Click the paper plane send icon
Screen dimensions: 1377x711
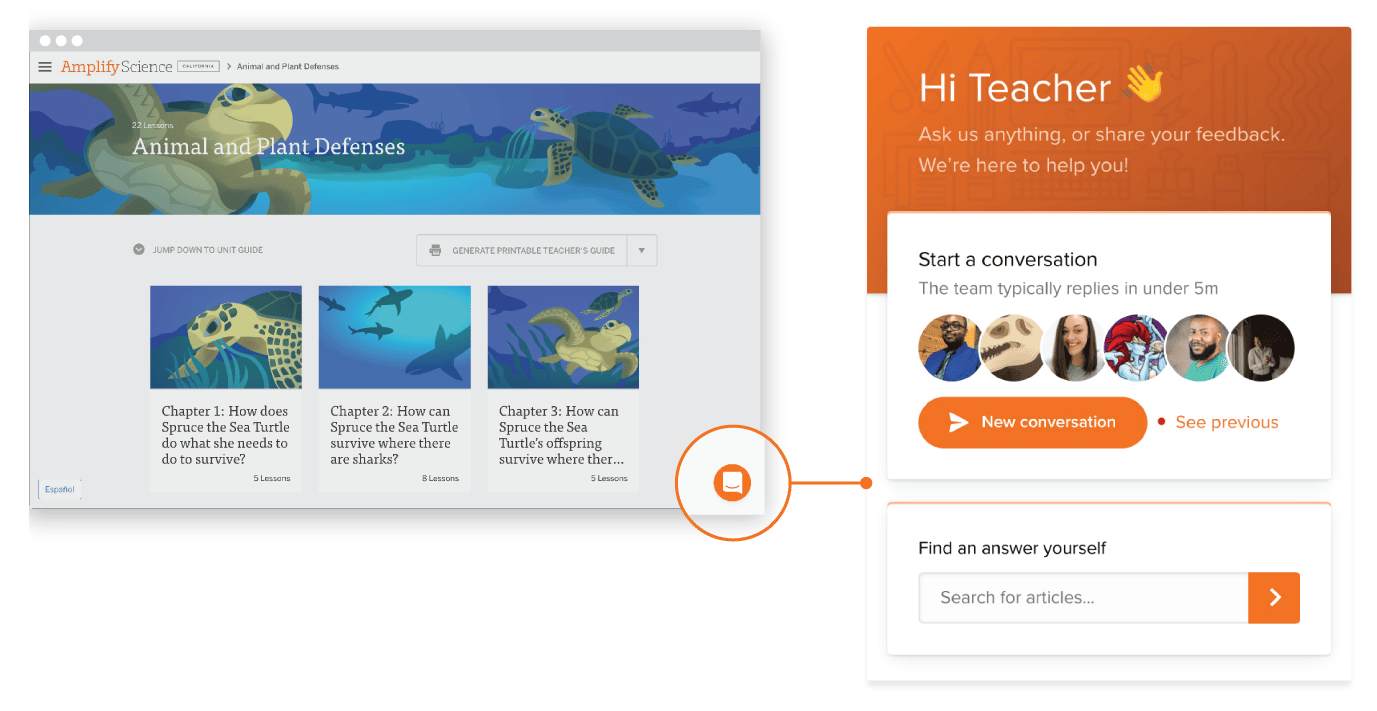coord(958,422)
